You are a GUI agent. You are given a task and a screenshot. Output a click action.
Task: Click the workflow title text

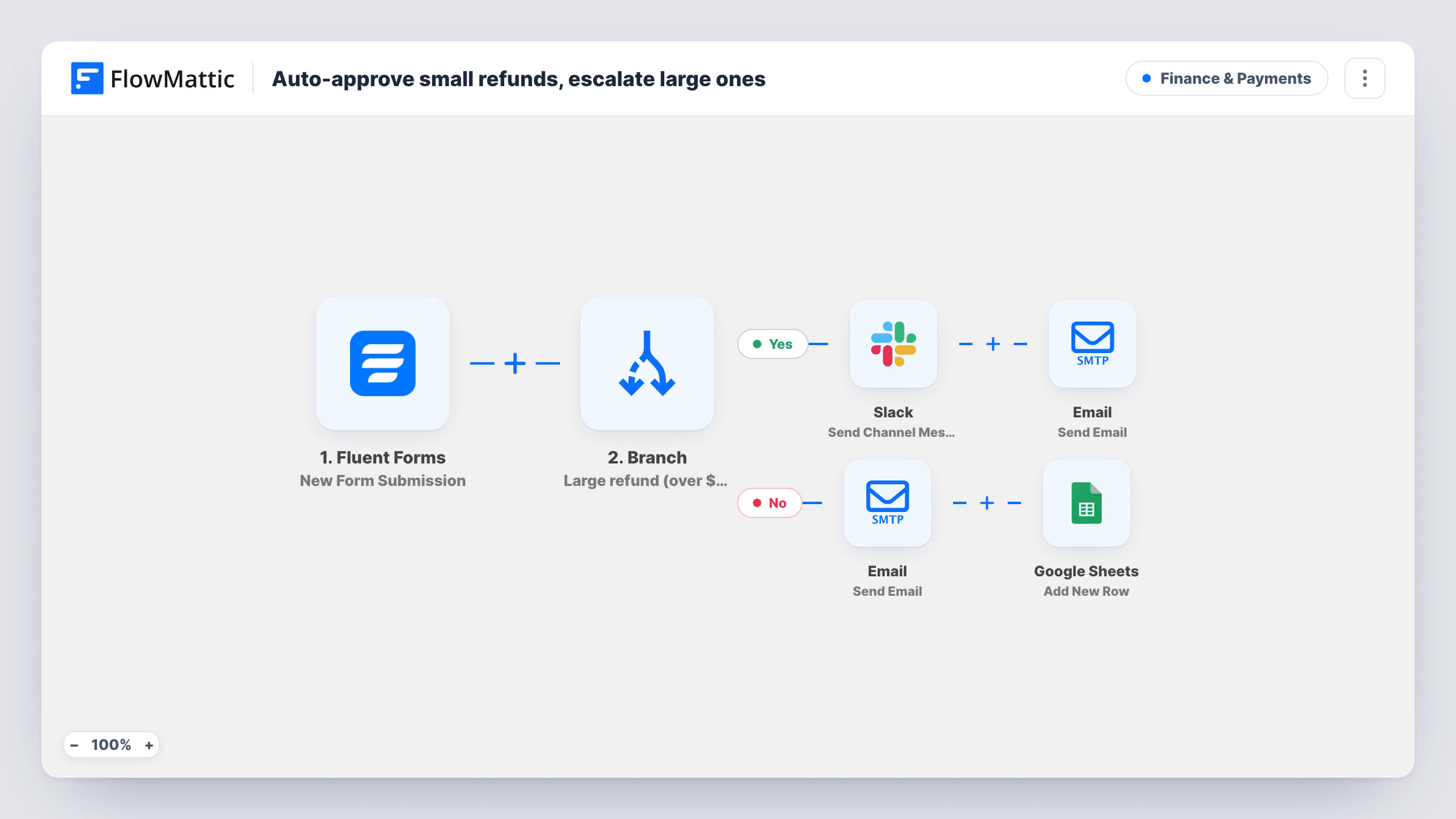(x=519, y=79)
